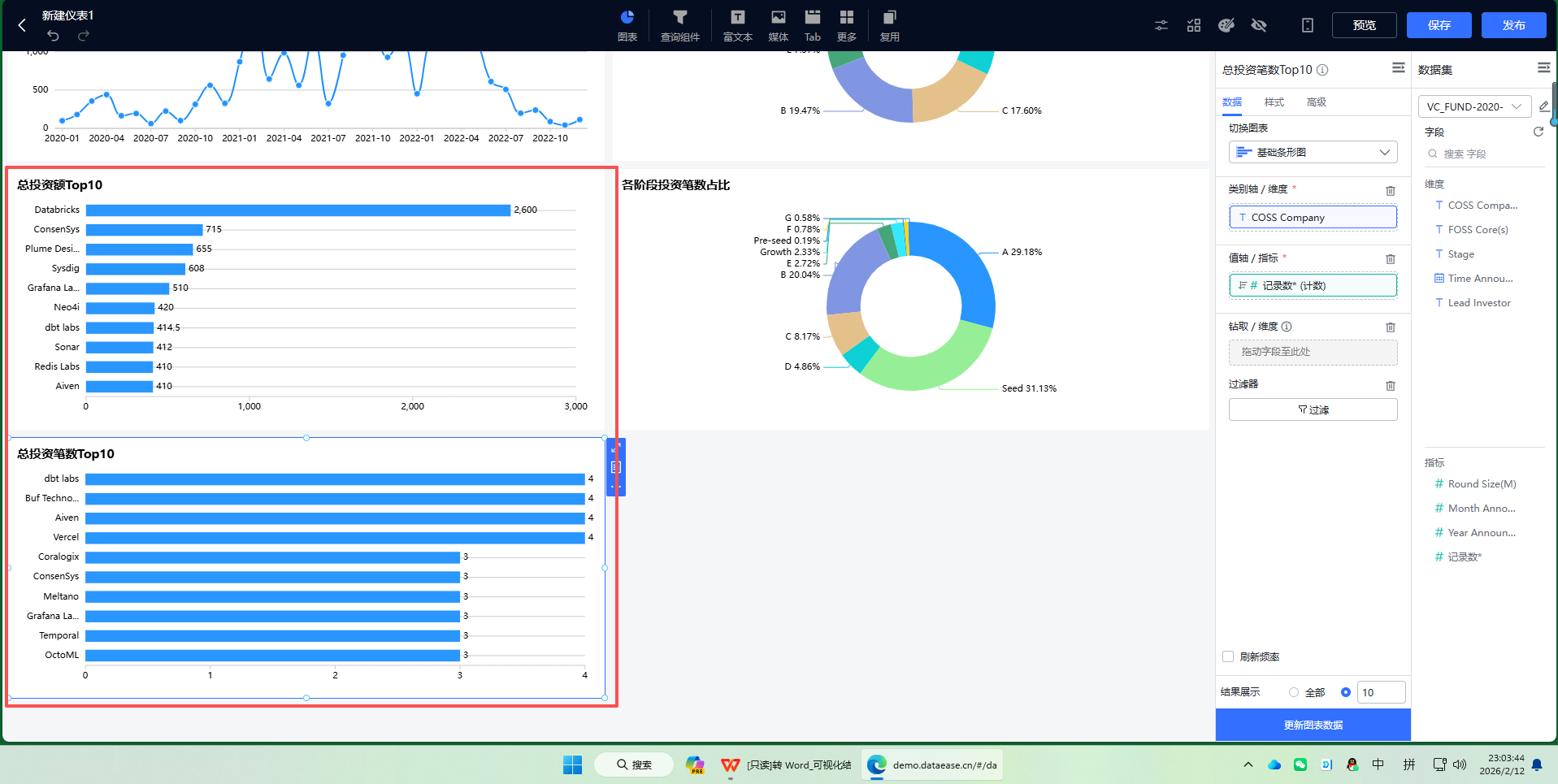Open the Windows Start menu
The image size is (1558, 784).
tap(572, 765)
